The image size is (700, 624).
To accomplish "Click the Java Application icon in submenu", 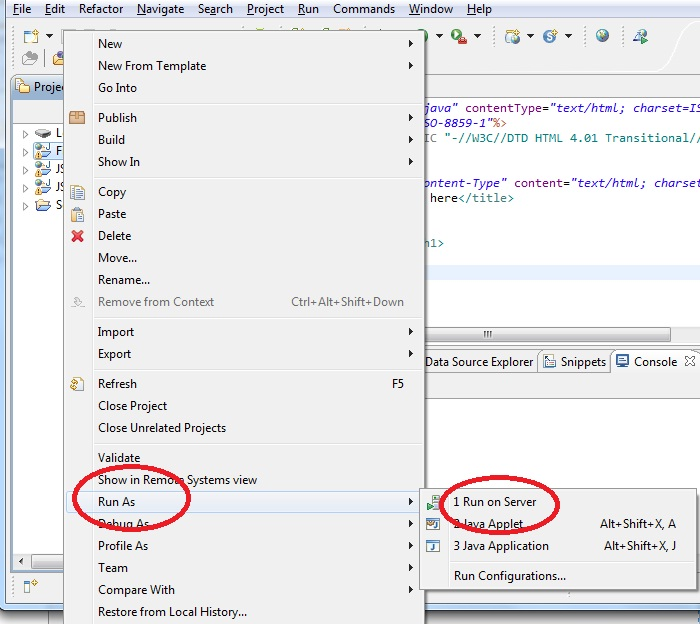I will [x=433, y=546].
